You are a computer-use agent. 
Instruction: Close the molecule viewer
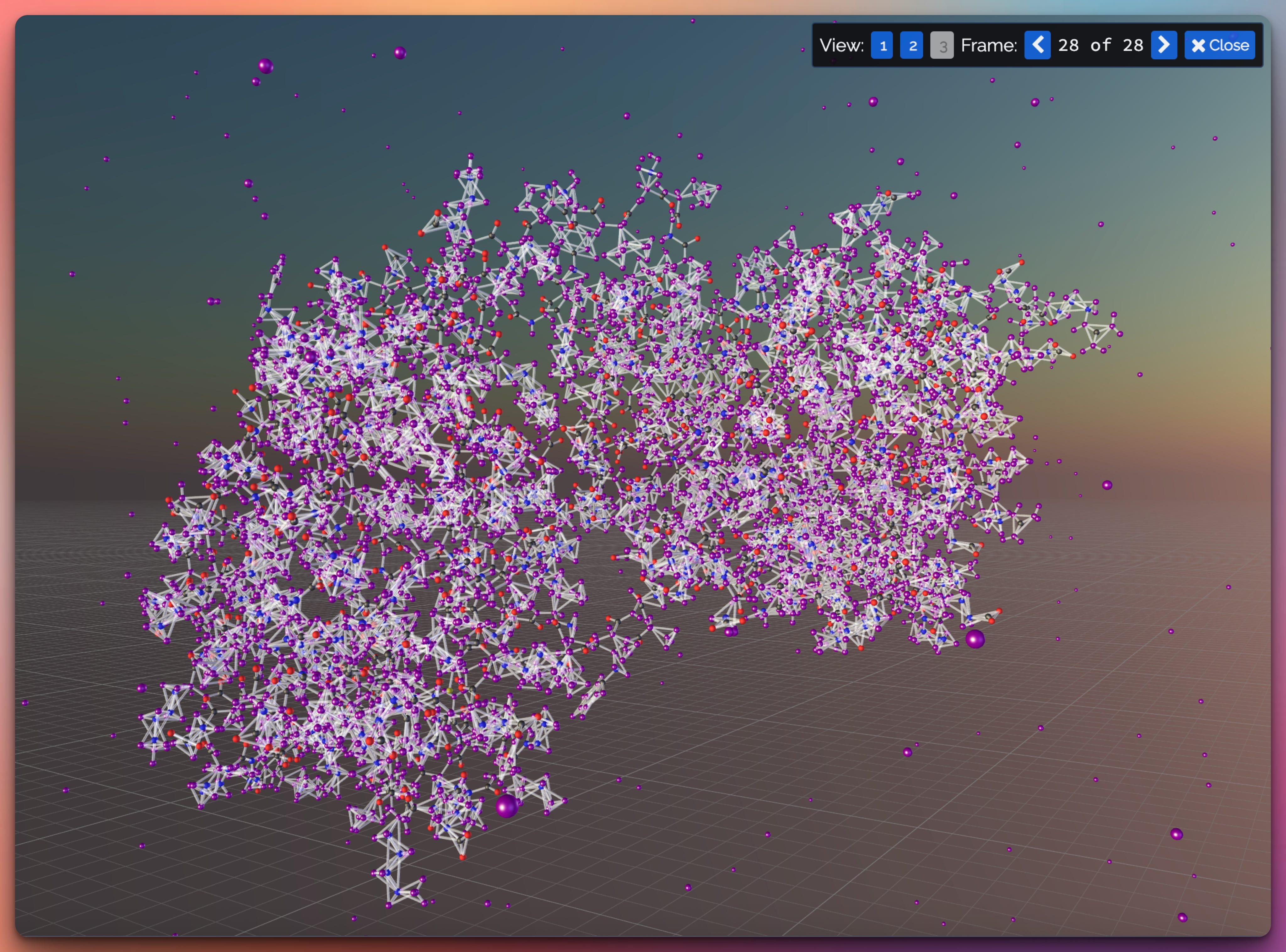(x=1220, y=45)
